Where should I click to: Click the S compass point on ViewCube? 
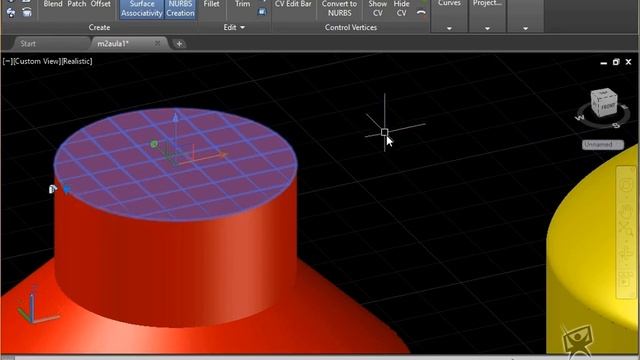click(x=616, y=125)
